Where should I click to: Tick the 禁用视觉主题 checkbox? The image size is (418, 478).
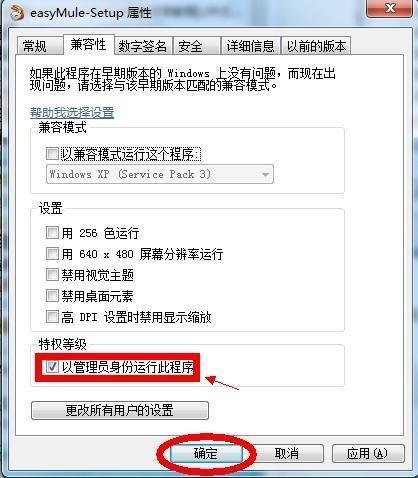coord(52,275)
